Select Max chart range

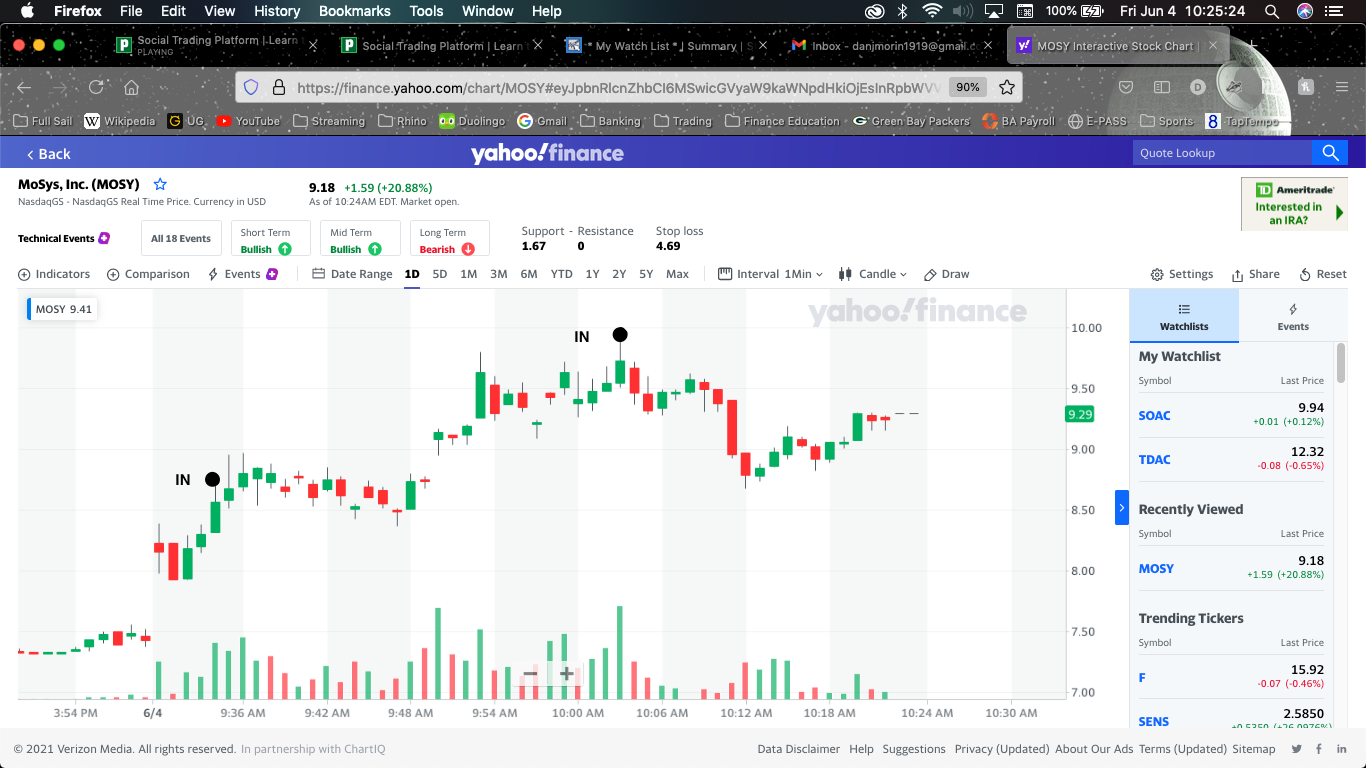coord(677,274)
